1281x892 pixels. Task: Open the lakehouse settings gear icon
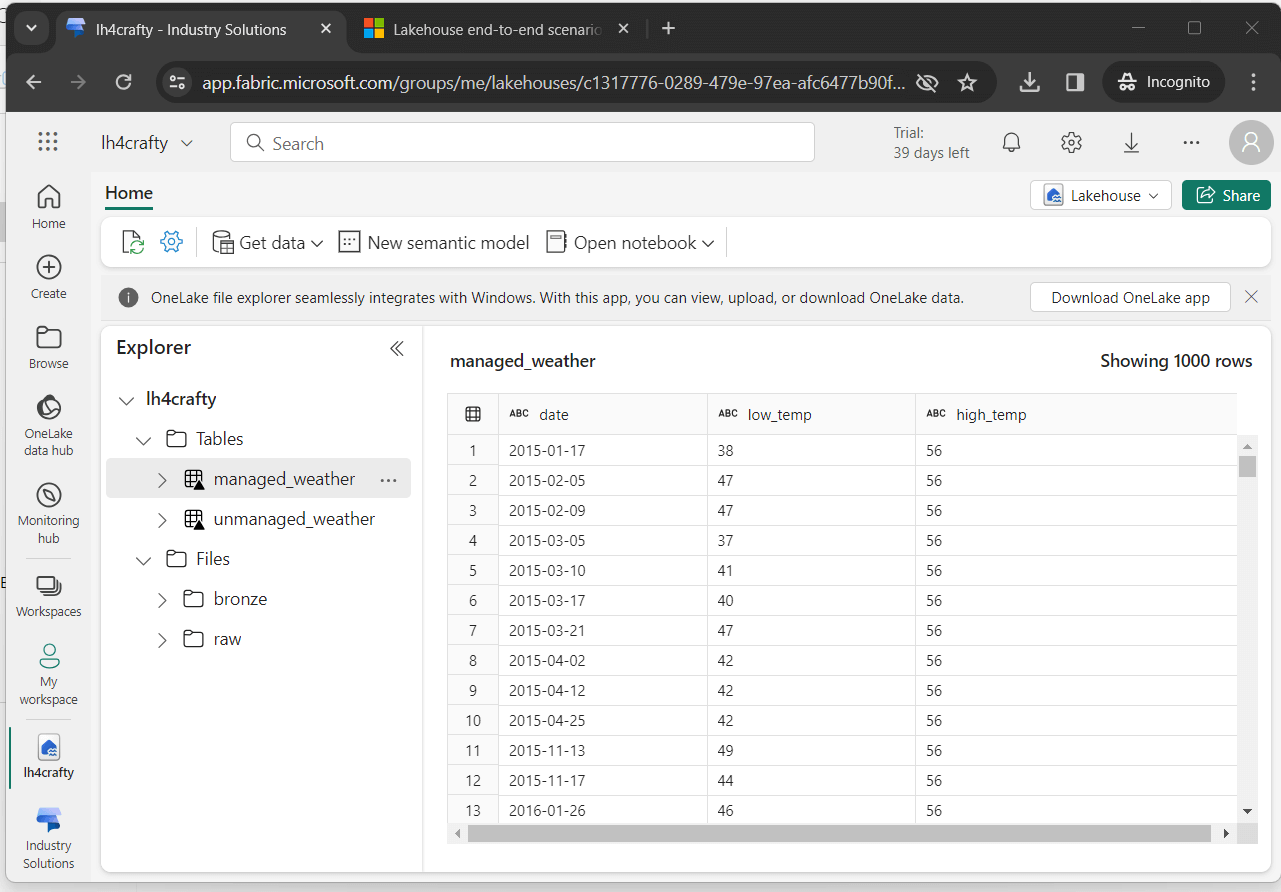pos(172,242)
